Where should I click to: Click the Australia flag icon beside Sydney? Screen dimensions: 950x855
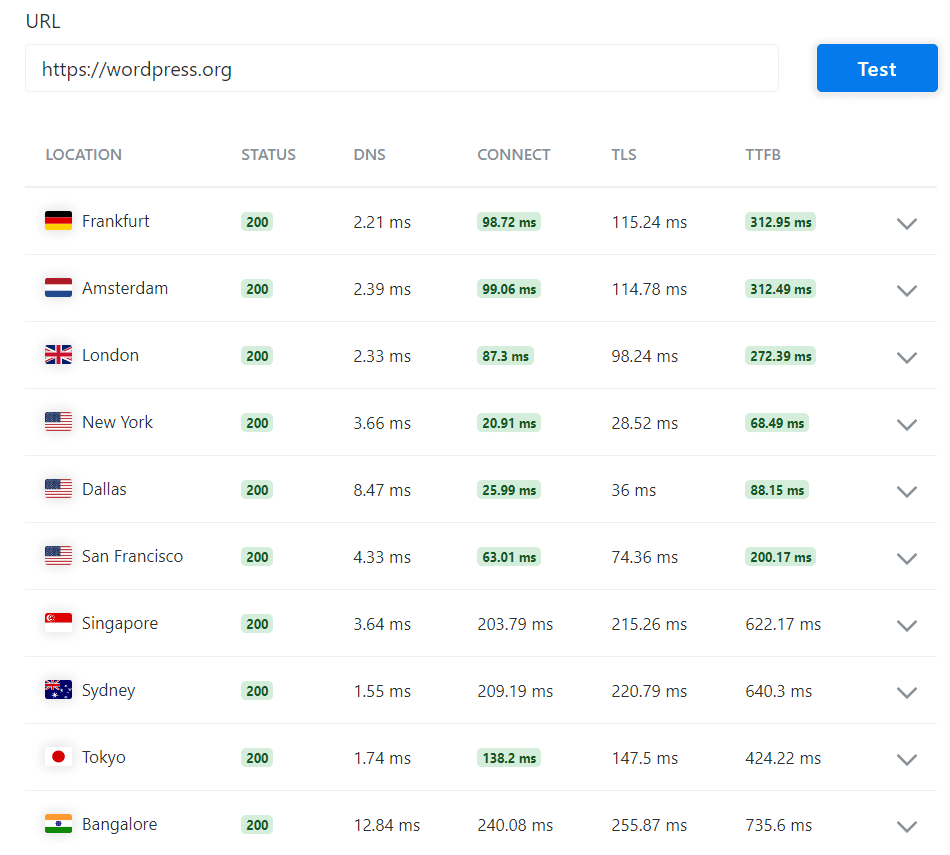point(58,690)
